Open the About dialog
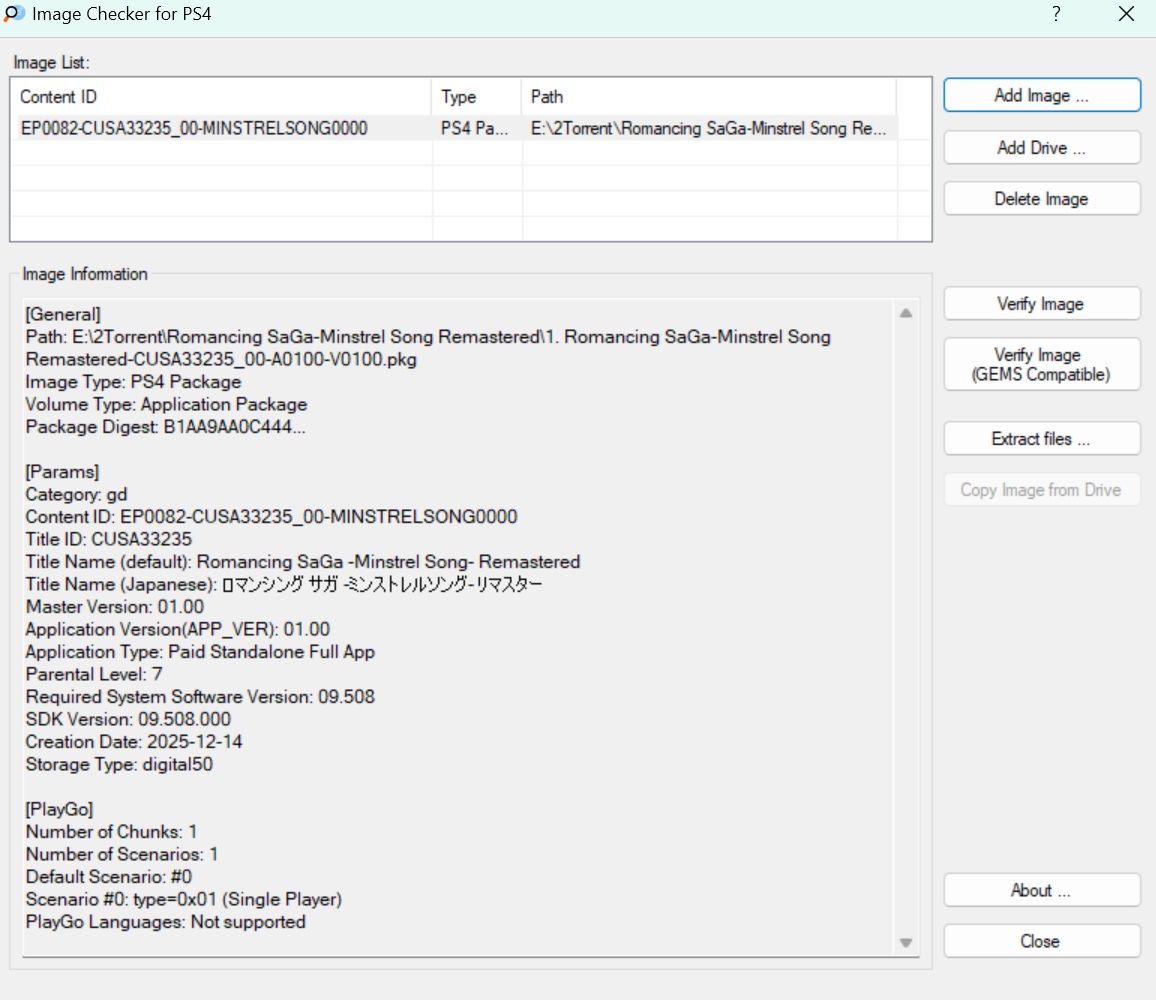The height and width of the screenshot is (1000, 1156). (1041, 890)
